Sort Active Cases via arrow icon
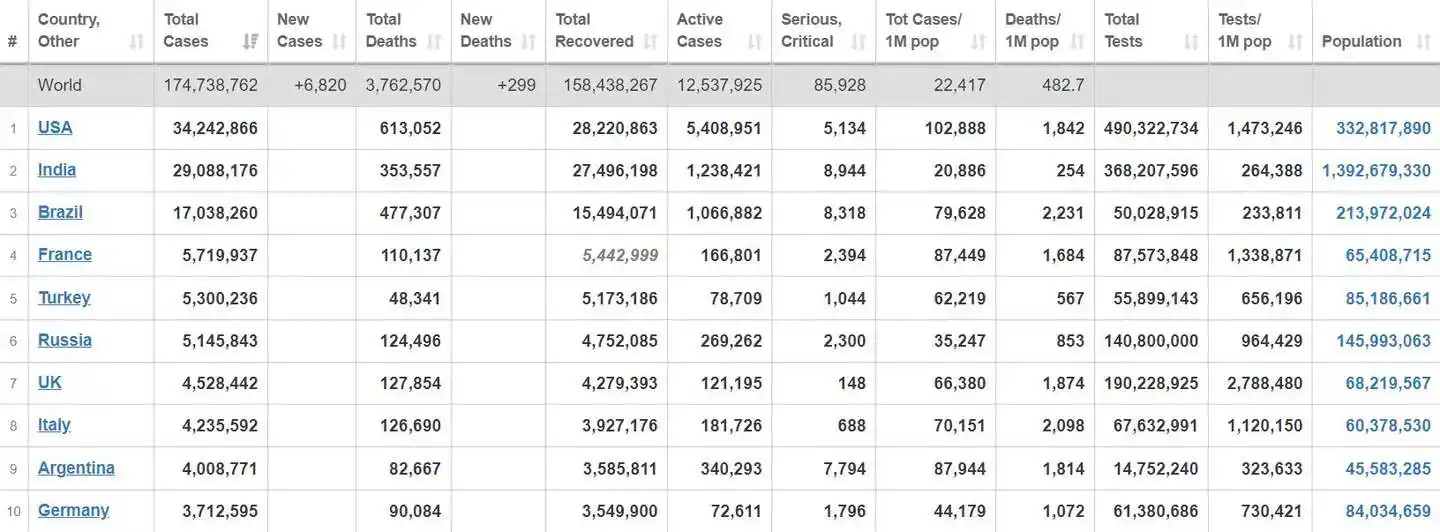The image size is (1440, 532). pos(755,42)
